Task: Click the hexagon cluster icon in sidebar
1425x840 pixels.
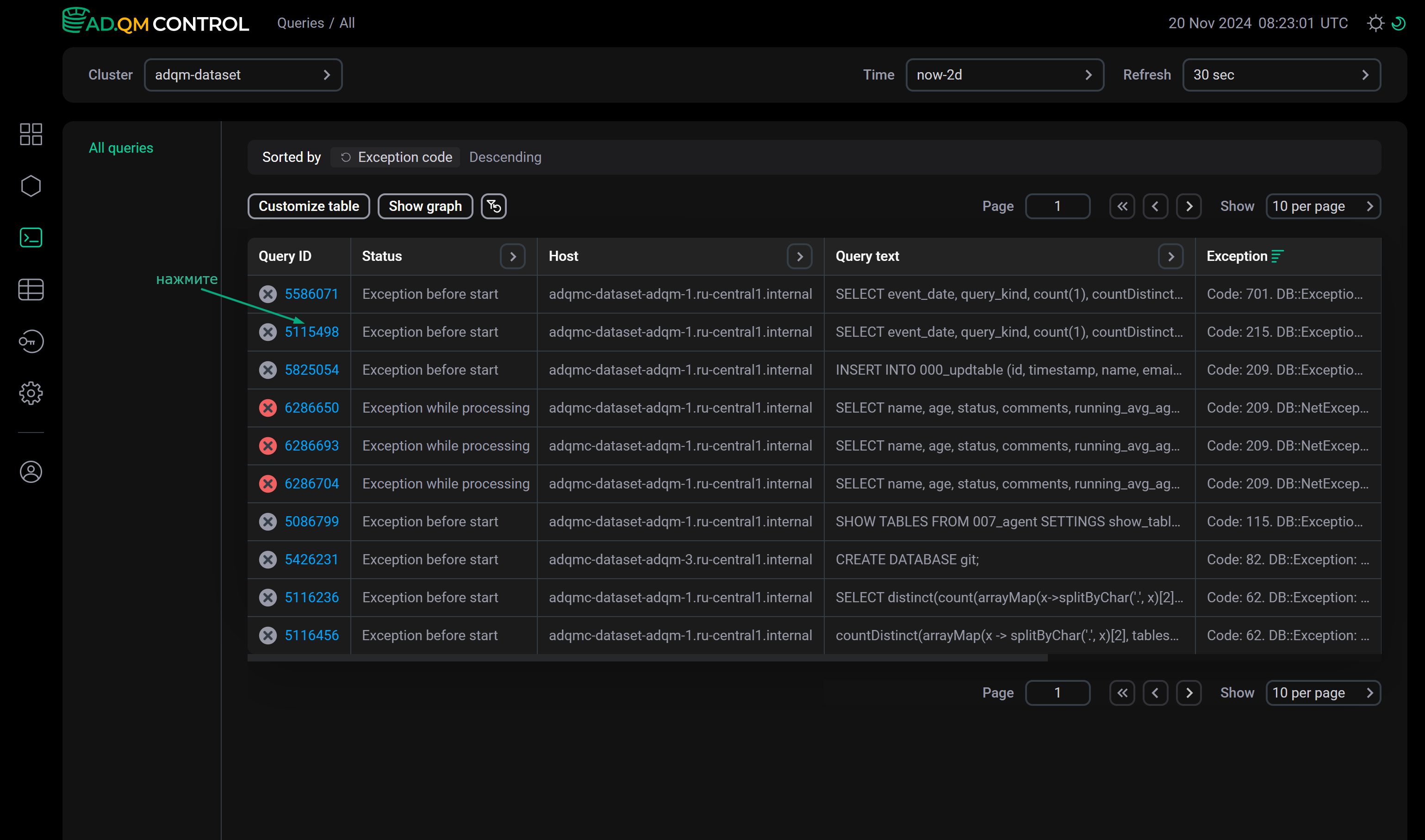Action: [x=31, y=185]
